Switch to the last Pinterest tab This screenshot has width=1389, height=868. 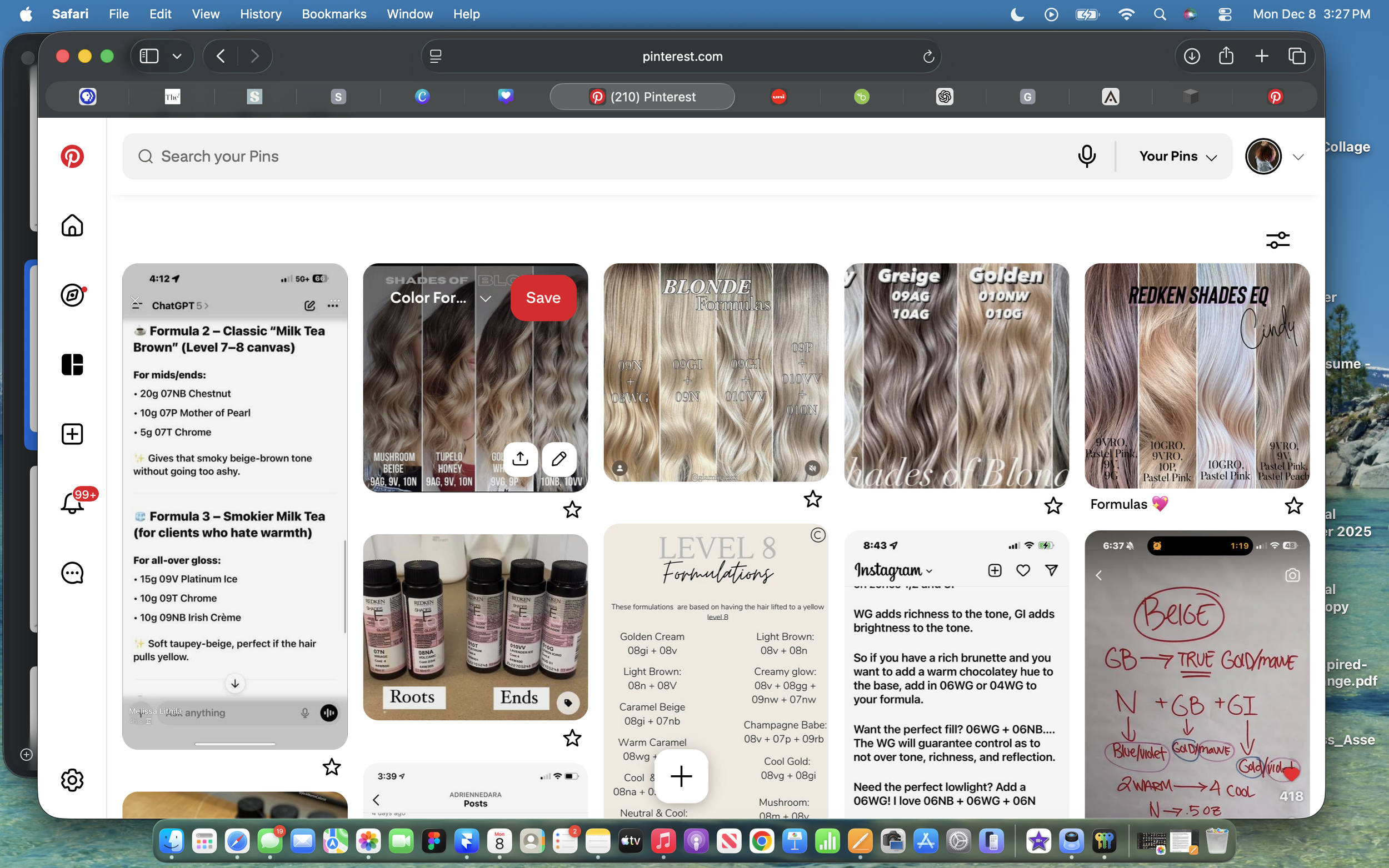coord(1275,97)
